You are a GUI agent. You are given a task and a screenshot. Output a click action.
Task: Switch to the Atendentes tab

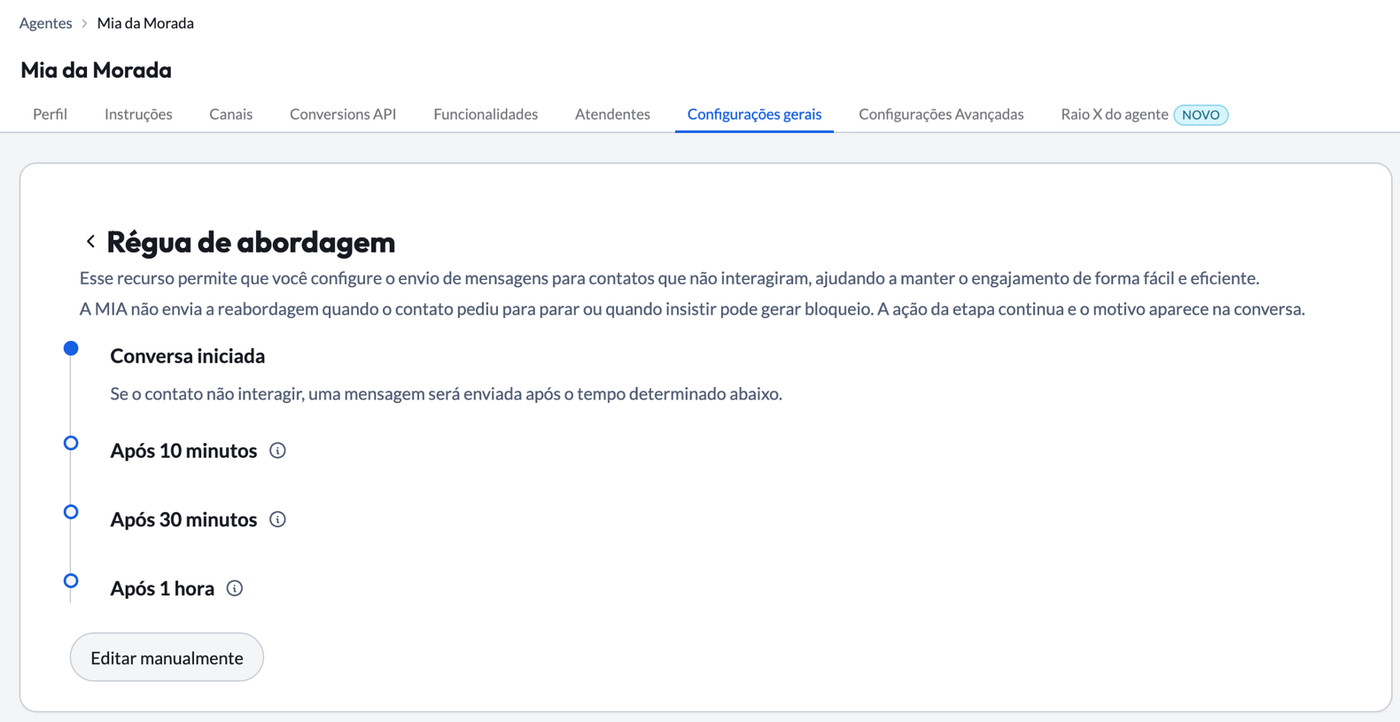613,114
